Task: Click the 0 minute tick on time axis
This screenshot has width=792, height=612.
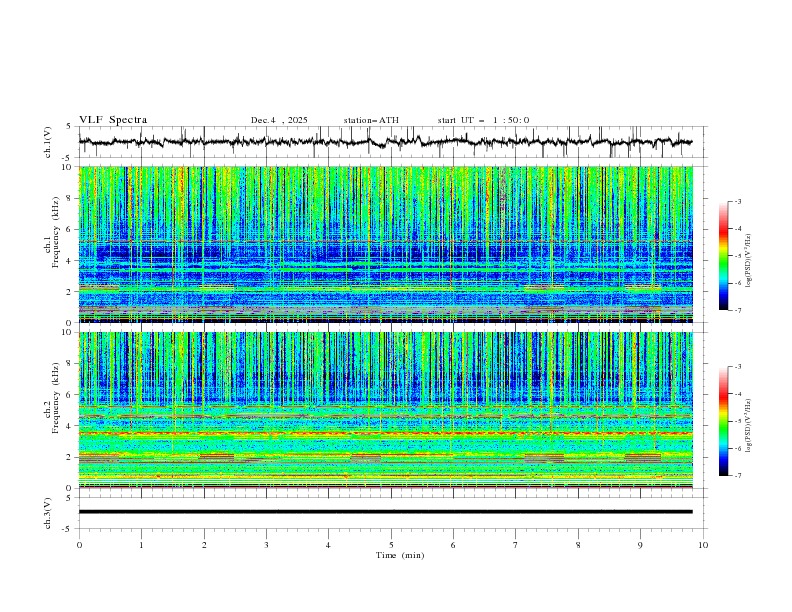Action: (x=80, y=545)
